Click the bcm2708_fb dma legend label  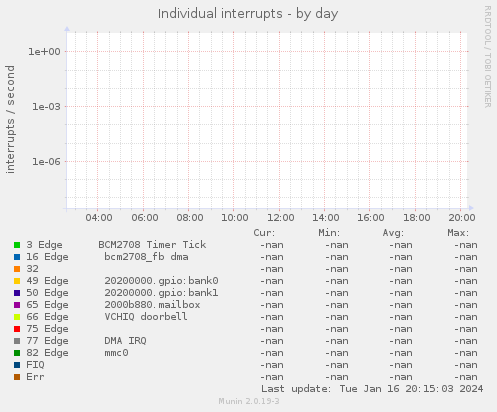[146, 257]
